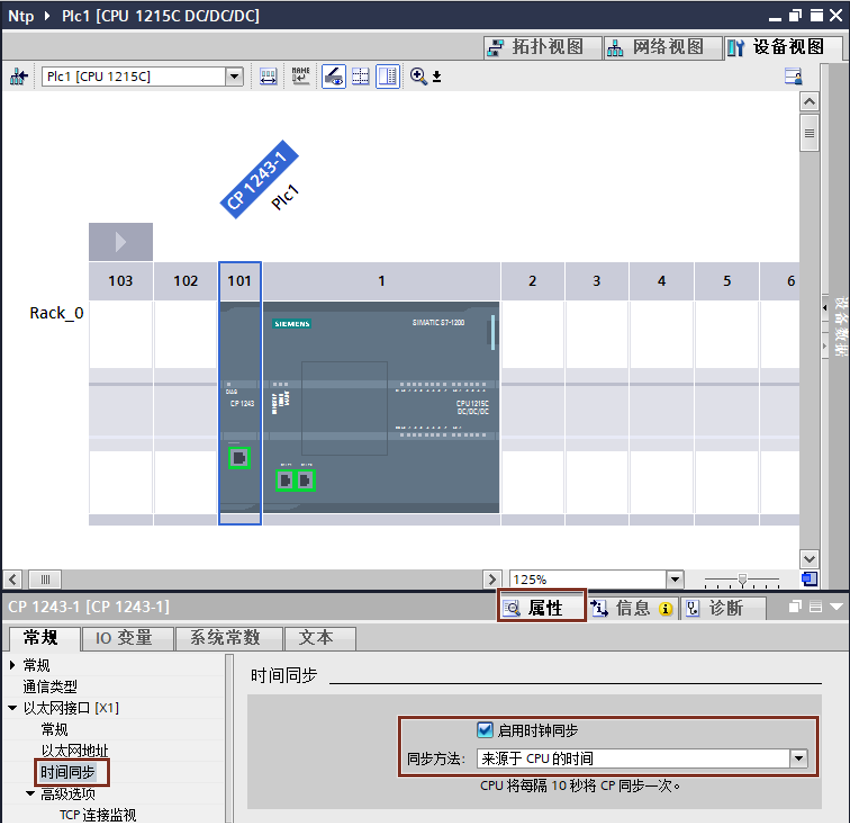This screenshot has width=851, height=823.
Task: Open the Plc1 [CPU 1215C] device dropdown
Action: (234, 77)
